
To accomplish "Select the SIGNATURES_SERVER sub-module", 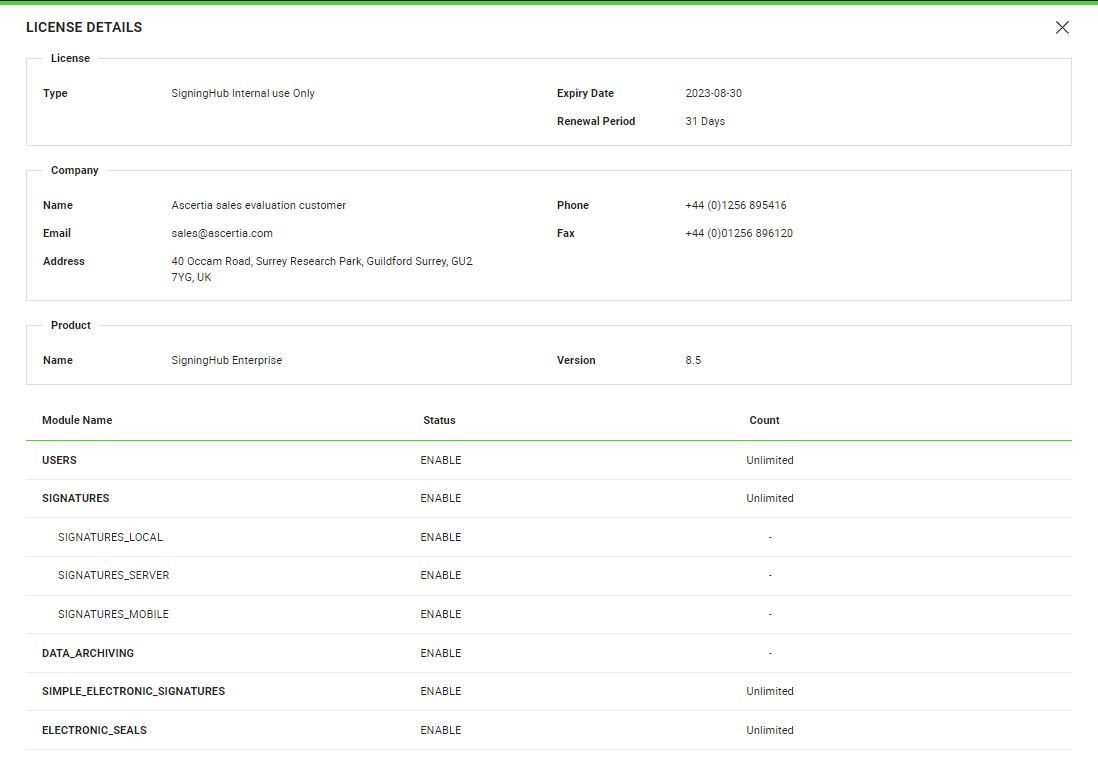I will click(113, 575).
